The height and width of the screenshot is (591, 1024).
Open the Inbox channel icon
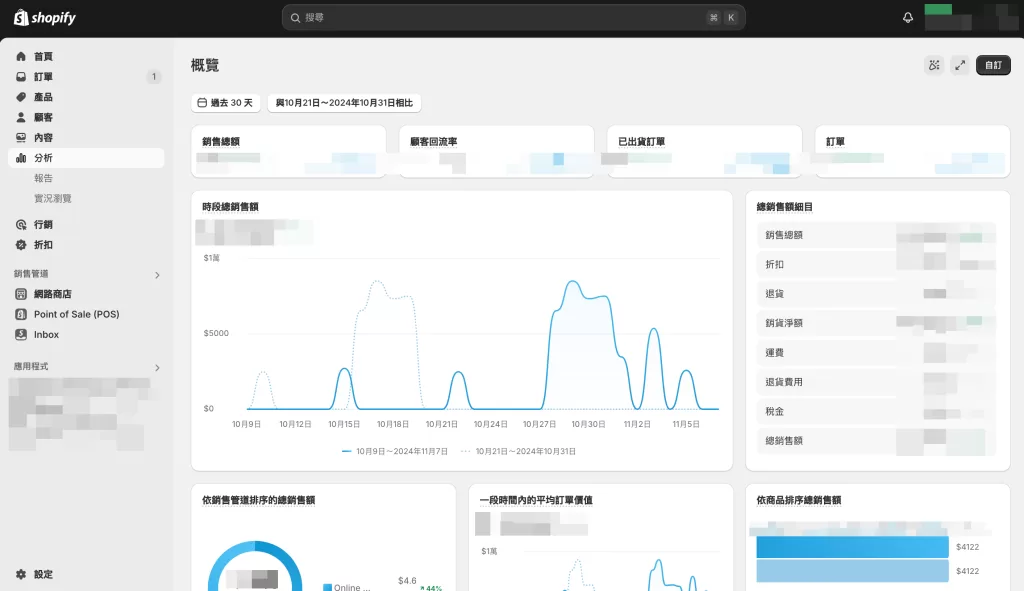click(21, 334)
